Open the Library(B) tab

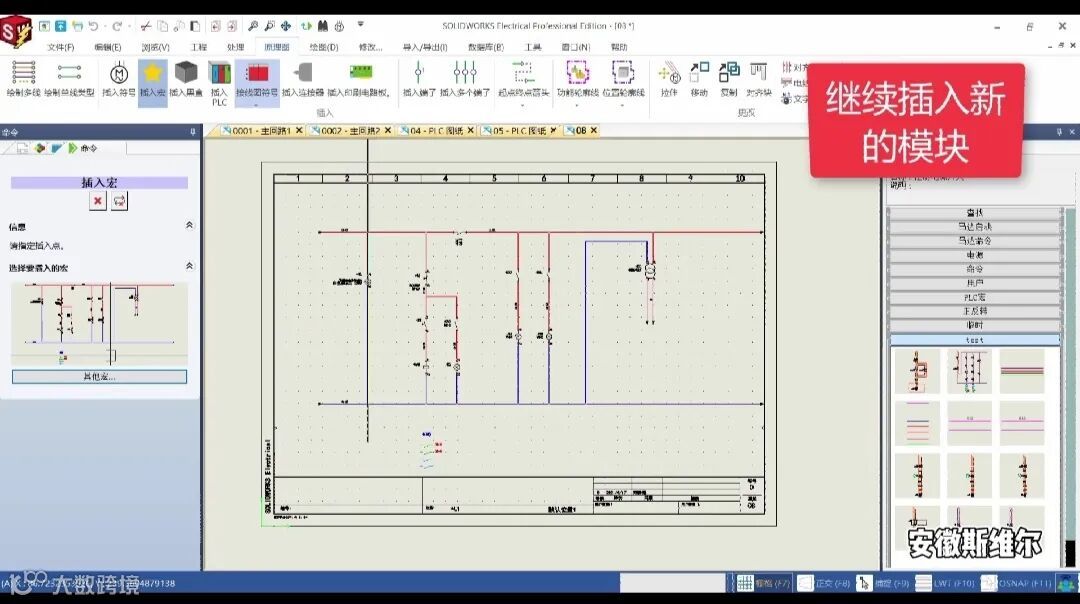click(486, 48)
